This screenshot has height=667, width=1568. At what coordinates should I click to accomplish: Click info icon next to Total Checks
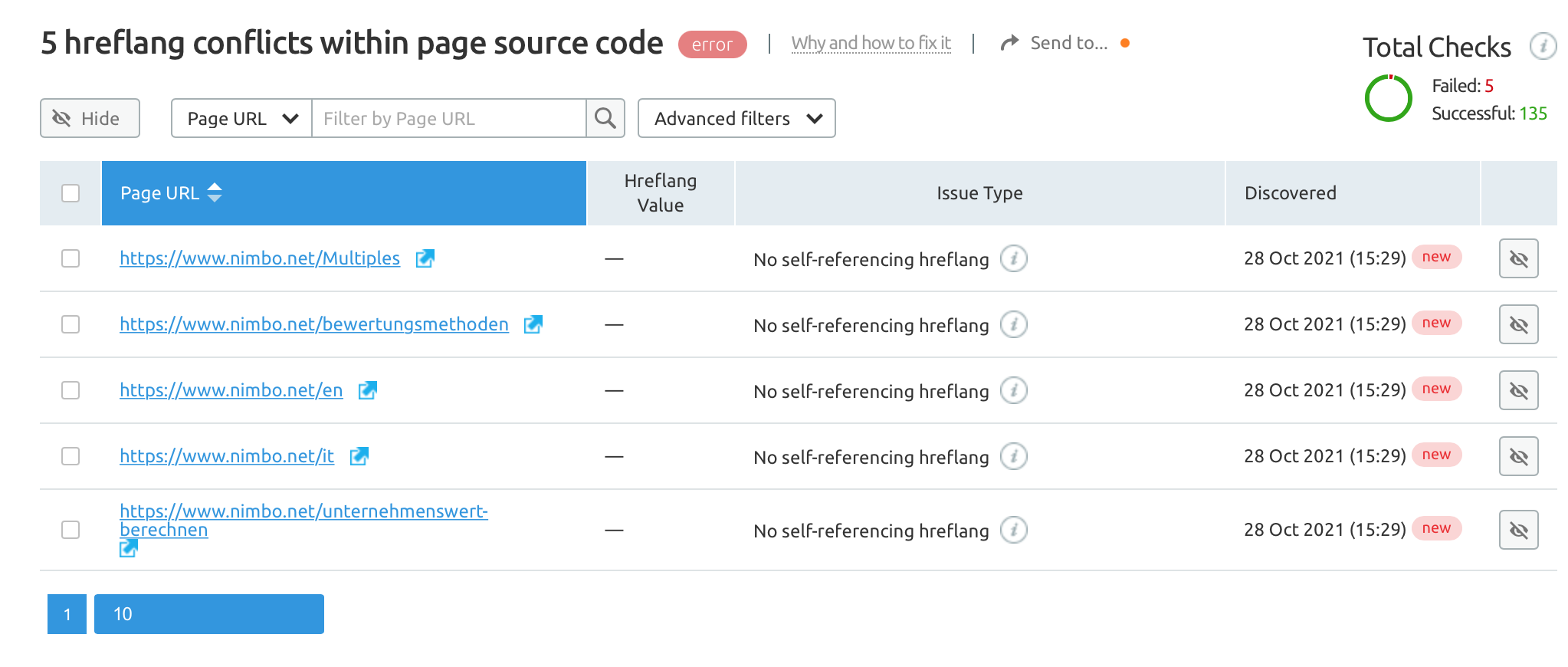click(x=1542, y=46)
